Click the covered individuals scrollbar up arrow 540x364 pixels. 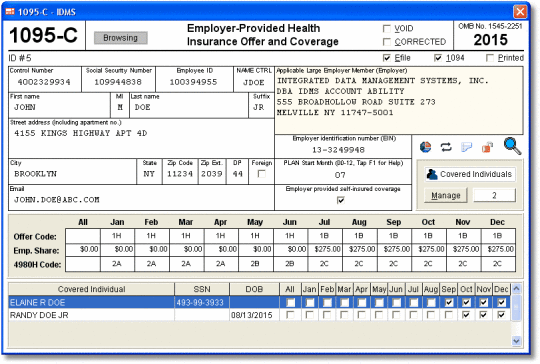(516, 289)
